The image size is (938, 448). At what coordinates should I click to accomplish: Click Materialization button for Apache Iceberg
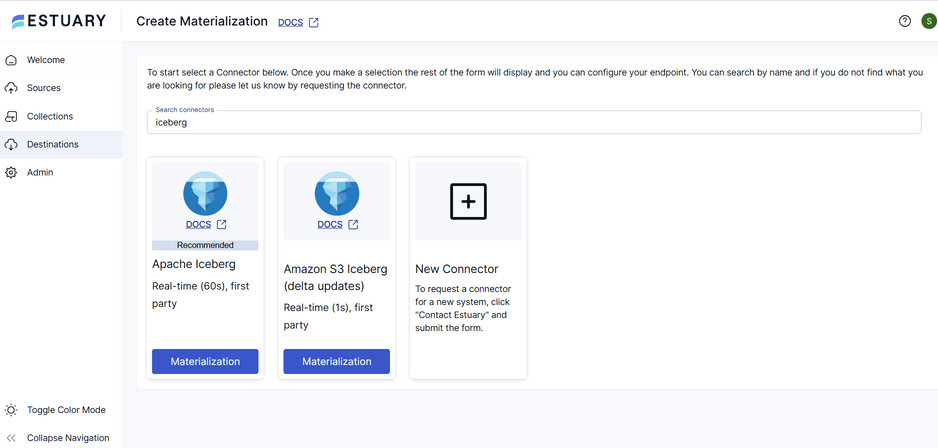point(205,361)
